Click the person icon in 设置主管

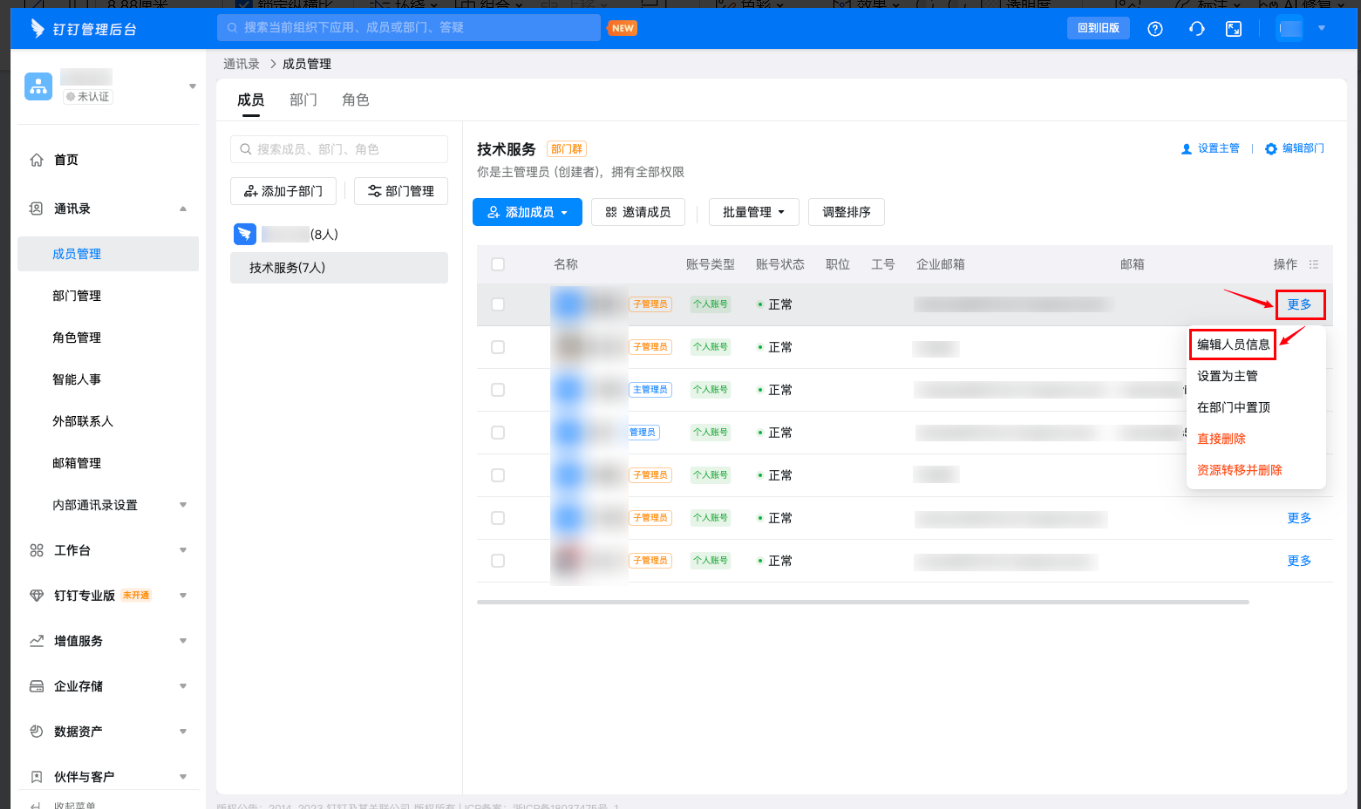point(1187,148)
